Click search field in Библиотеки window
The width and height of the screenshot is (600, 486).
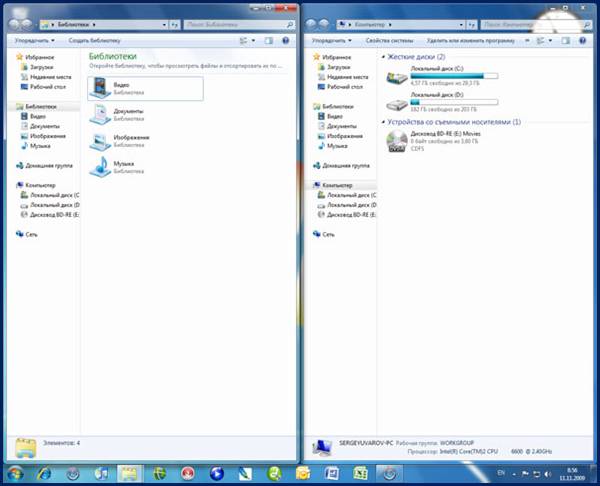click(239, 24)
